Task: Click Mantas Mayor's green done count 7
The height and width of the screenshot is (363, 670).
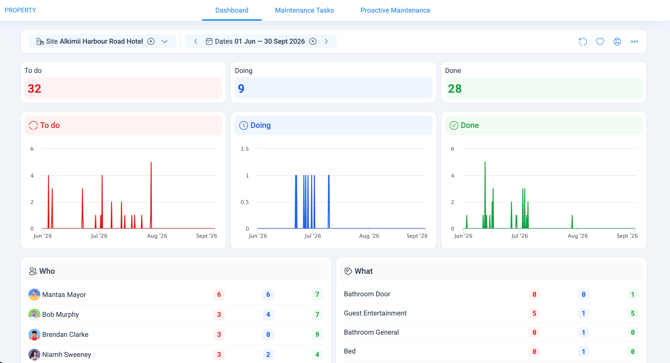Action: [317, 294]
